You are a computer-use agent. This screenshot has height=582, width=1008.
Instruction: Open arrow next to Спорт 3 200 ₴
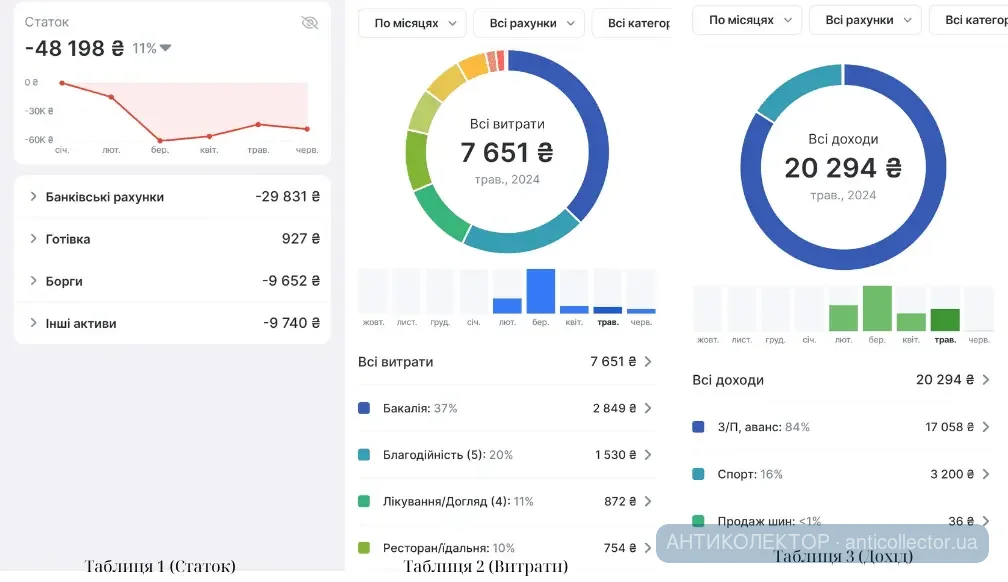pos(985,474)
